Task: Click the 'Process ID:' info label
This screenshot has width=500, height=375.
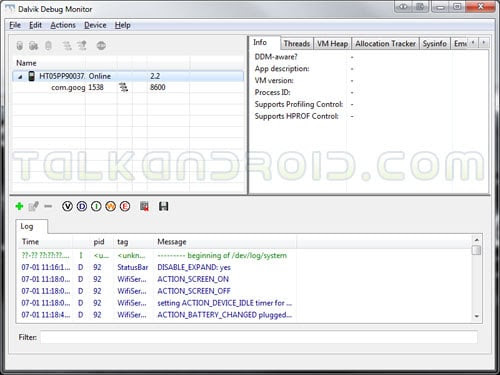Action: tap(273, 92)
